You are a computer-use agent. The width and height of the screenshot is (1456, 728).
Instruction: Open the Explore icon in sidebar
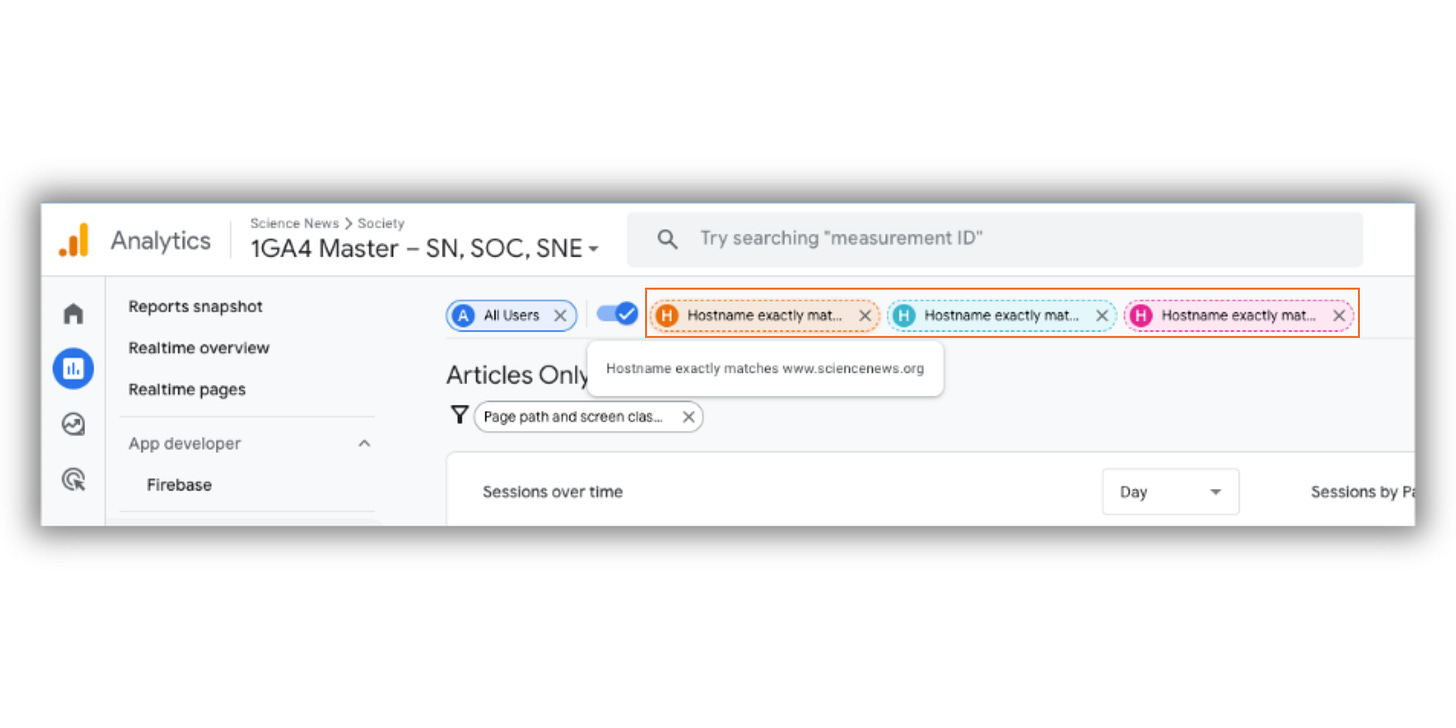73,424
